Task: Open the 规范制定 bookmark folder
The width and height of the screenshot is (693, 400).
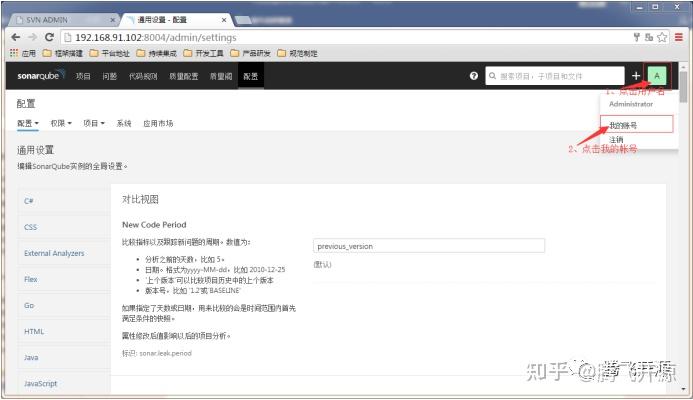Action: [297, 53]
